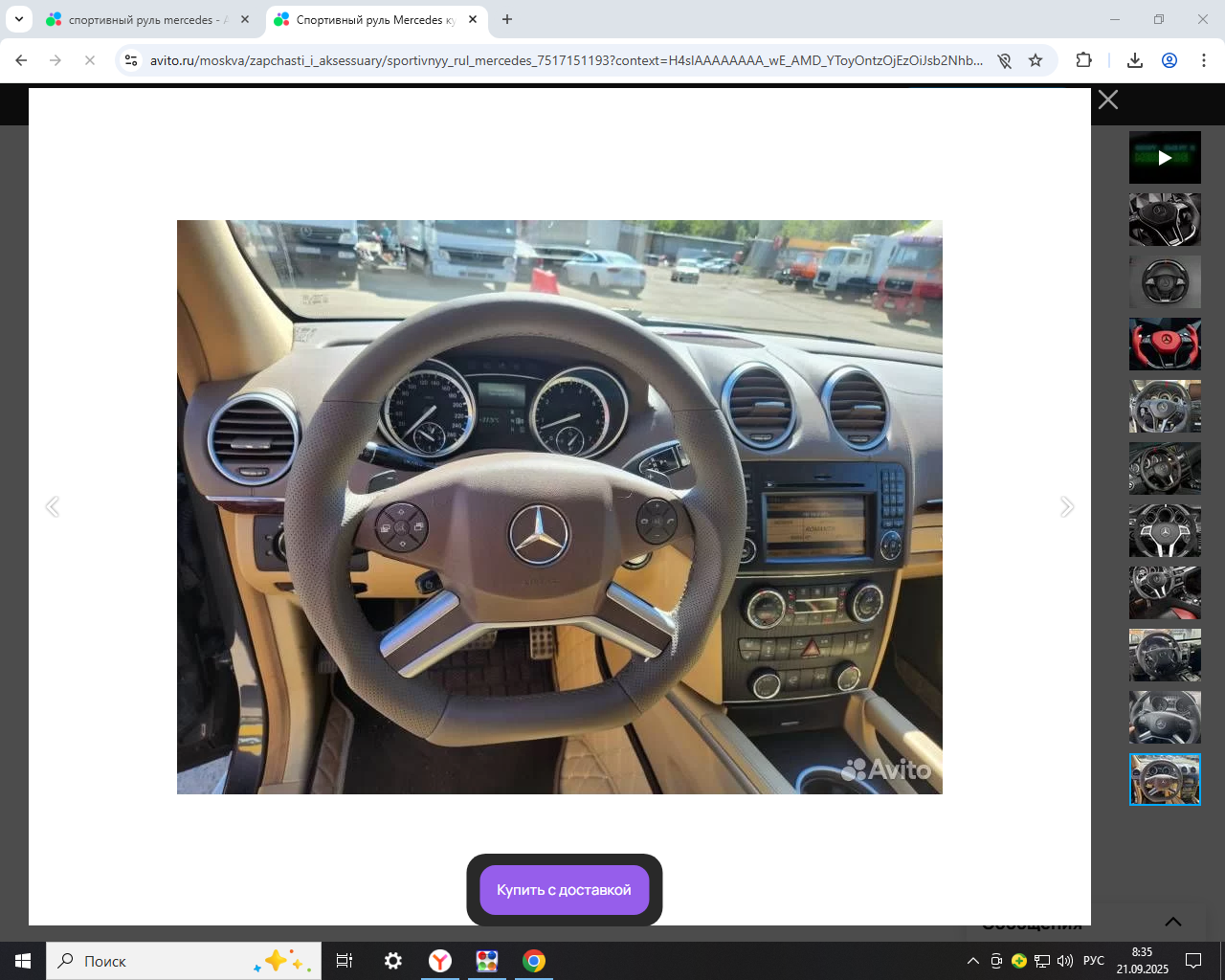Close the 'Спортивный руль Mercedes' listing tab

click(473, 19)
